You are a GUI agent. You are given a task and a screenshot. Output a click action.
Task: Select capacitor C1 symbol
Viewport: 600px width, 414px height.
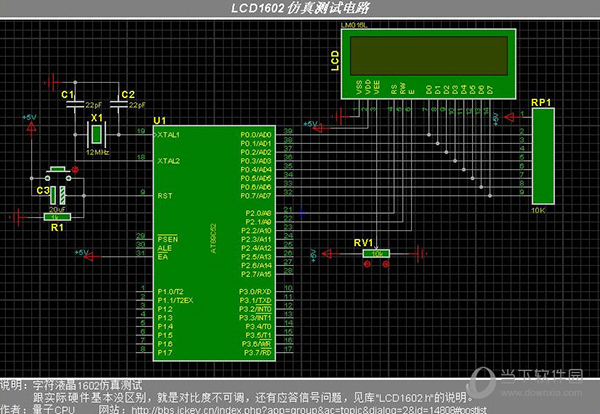tap(75, 104)
